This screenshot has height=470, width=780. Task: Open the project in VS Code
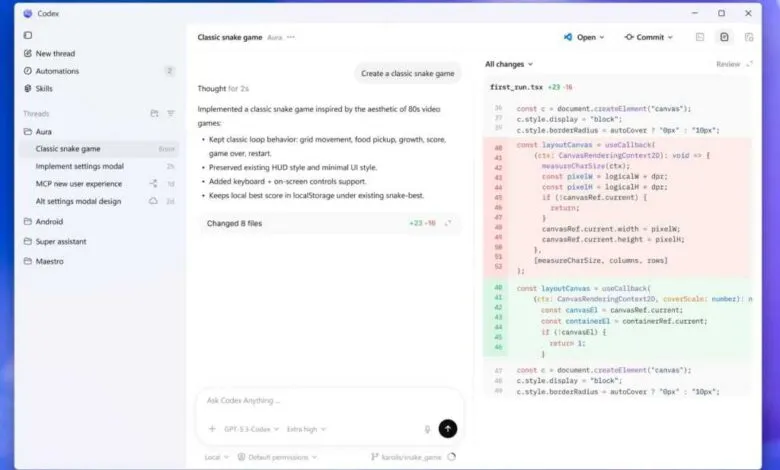[x=580, y=37]
